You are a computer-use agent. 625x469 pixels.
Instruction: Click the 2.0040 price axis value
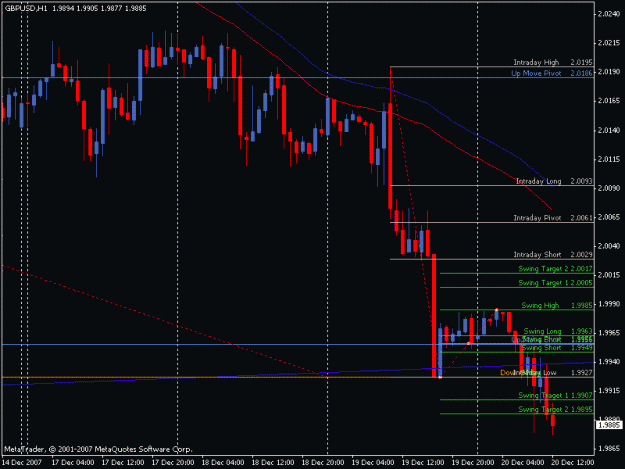(x=609, y=246)
